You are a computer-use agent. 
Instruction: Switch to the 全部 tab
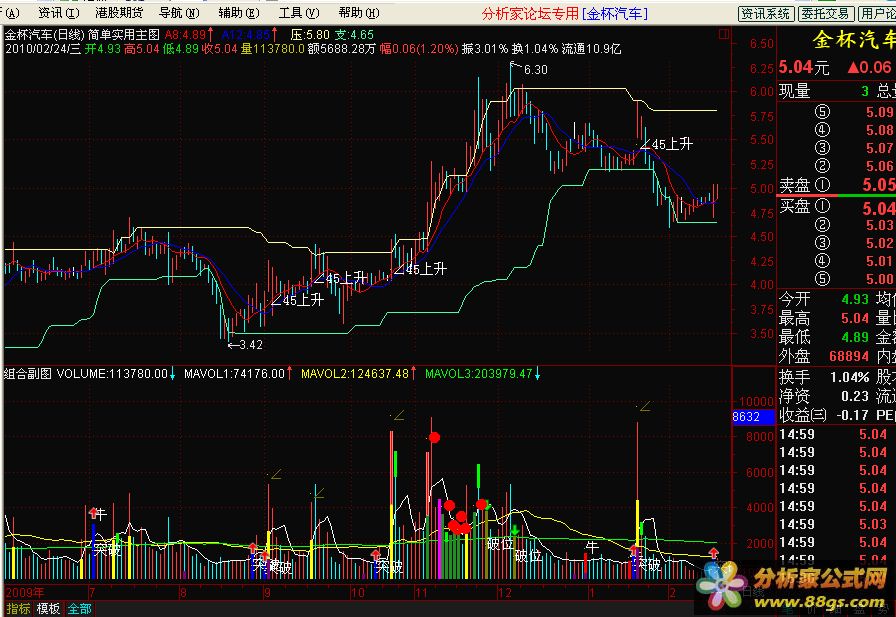coord(79,609)
